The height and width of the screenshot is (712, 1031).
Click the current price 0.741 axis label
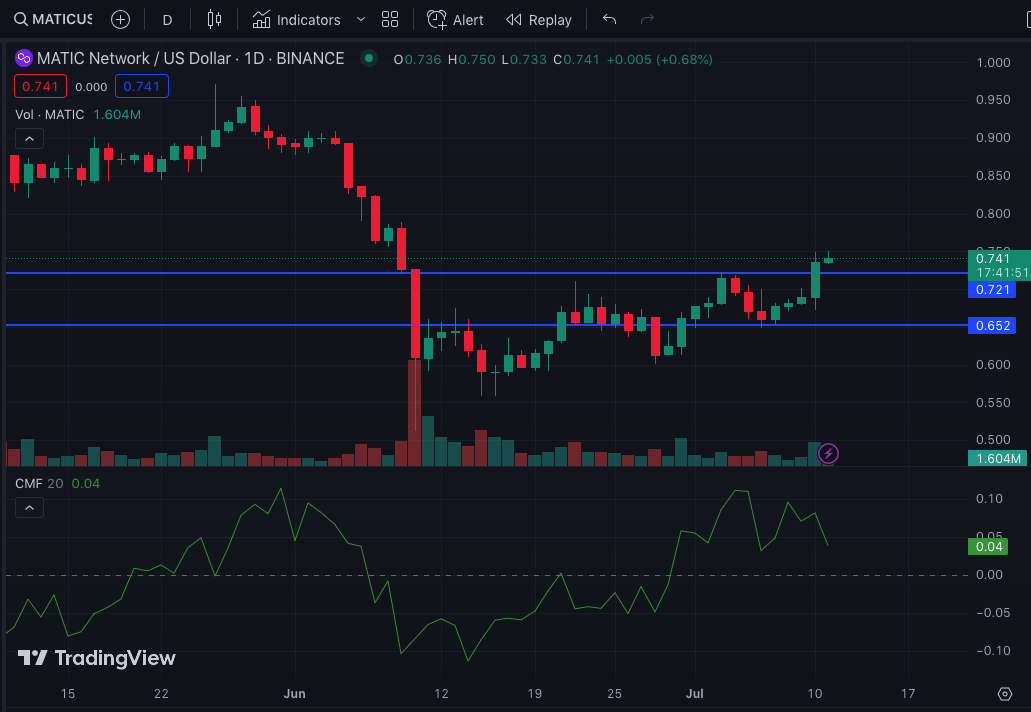[x=999, y=265]
